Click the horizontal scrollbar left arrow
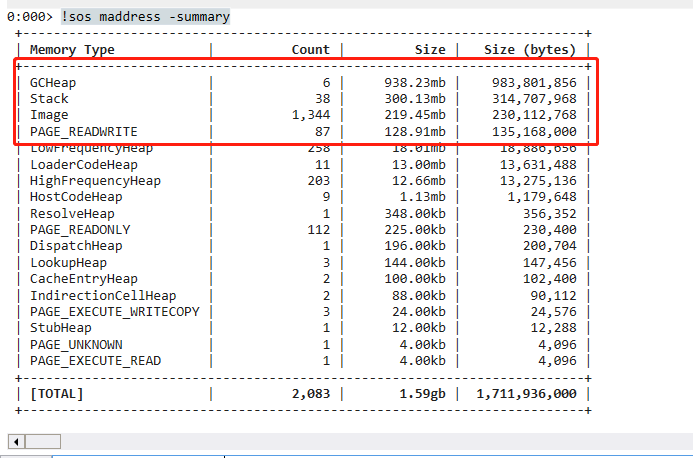 tap(15, 441)
